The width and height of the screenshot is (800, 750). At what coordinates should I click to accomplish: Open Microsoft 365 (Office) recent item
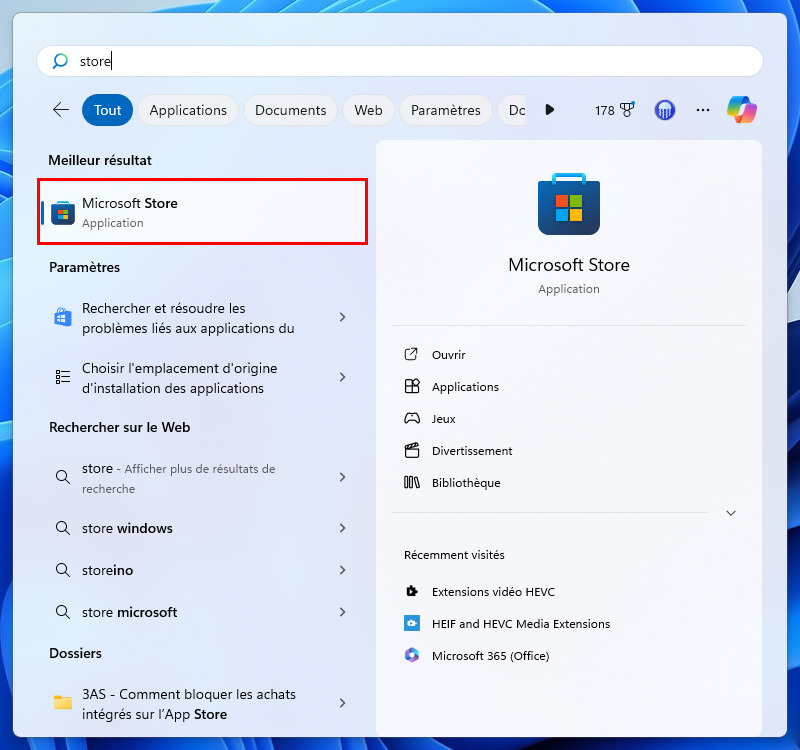tap(490, 656)
